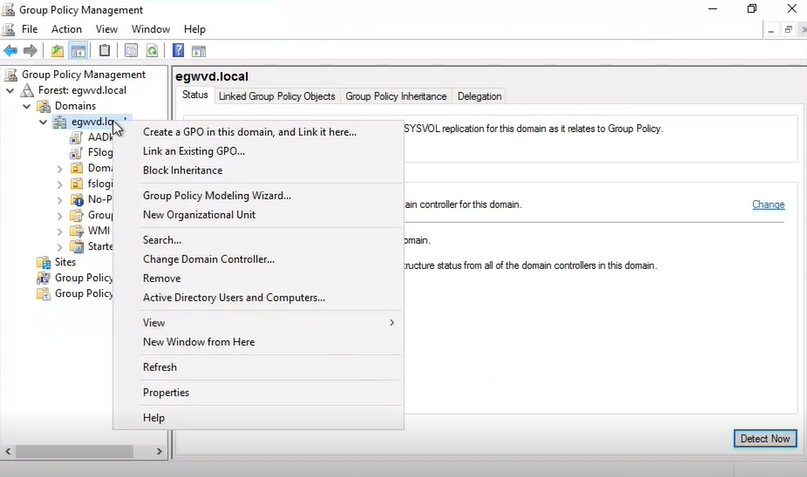Collapse the Forest: egwvd.local node
Image resolution: width=807 pixels, height=477 pixels.
10,91
